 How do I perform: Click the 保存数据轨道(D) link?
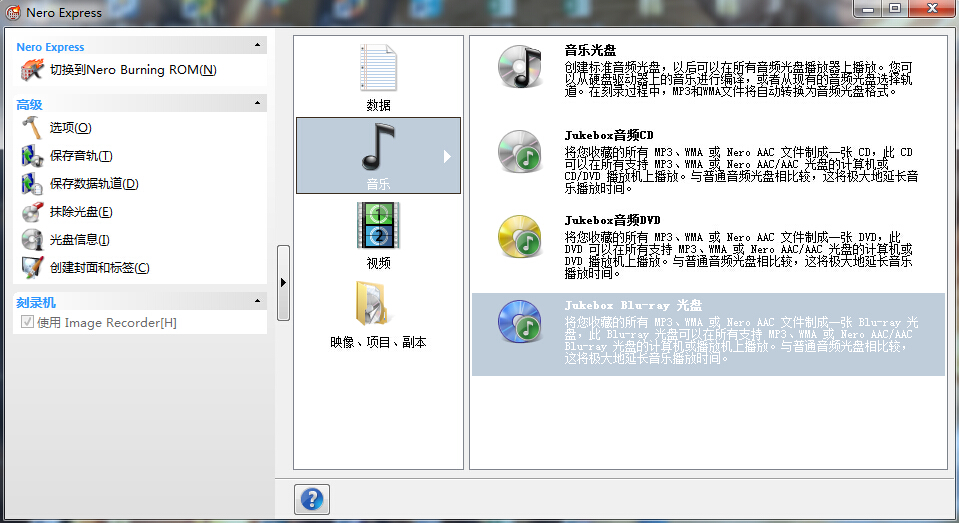pos(94,184)
